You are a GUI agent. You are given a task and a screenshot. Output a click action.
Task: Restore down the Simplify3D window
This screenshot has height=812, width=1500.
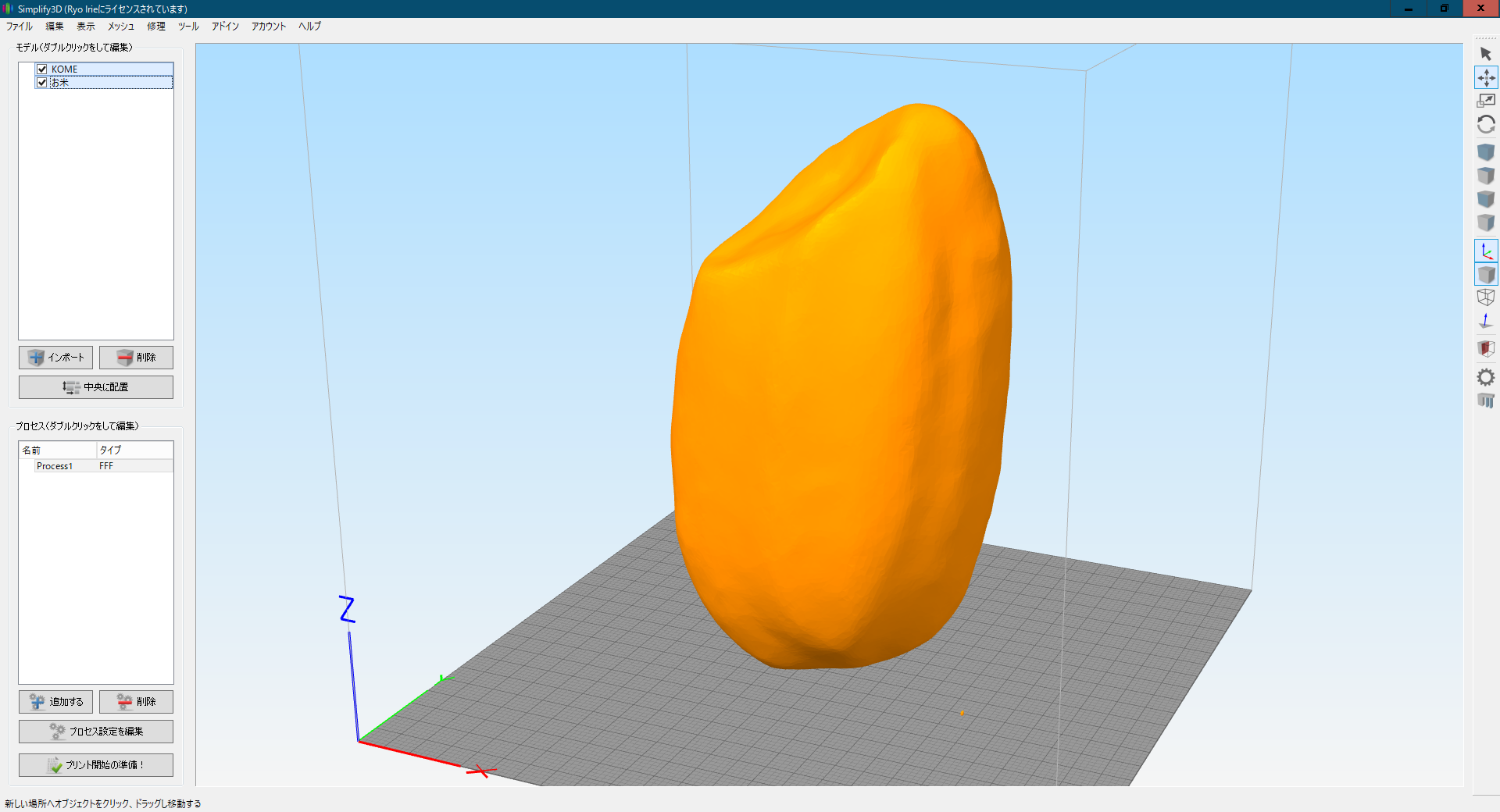1445,9
